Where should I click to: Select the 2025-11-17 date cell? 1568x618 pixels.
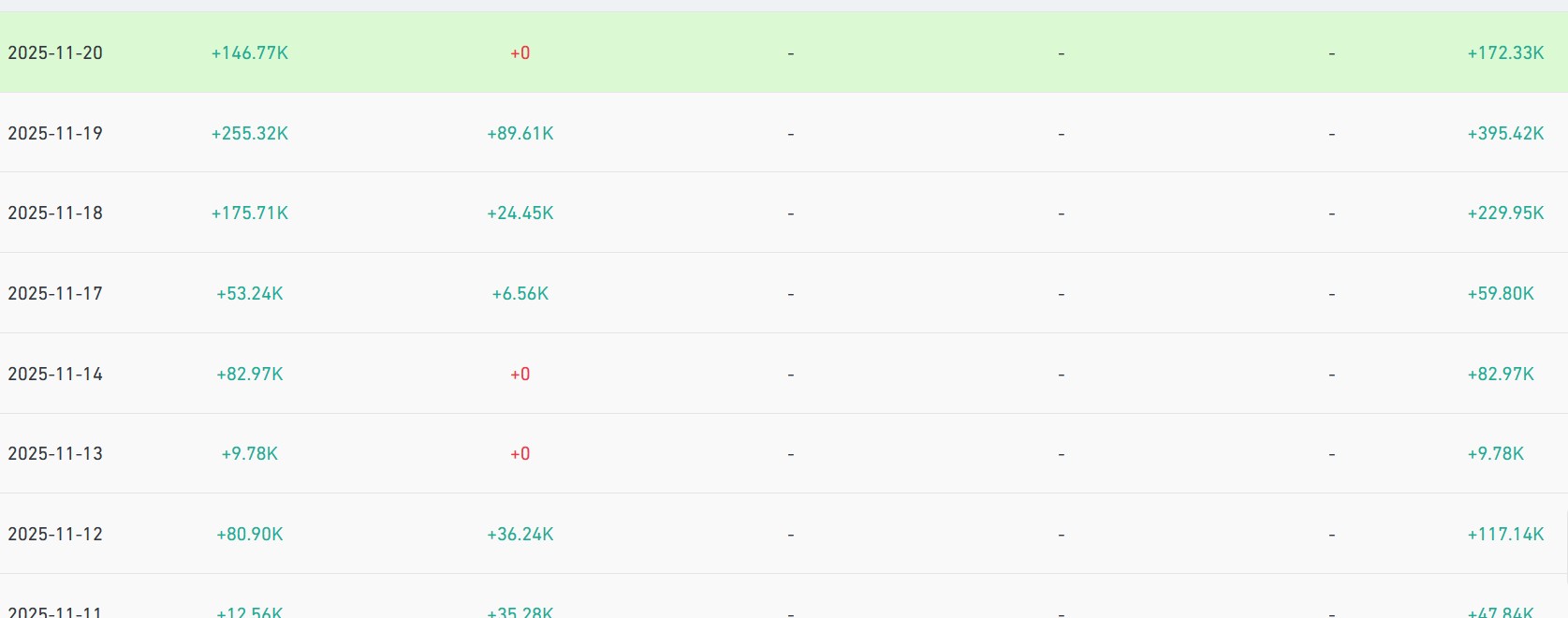[55, 294]
